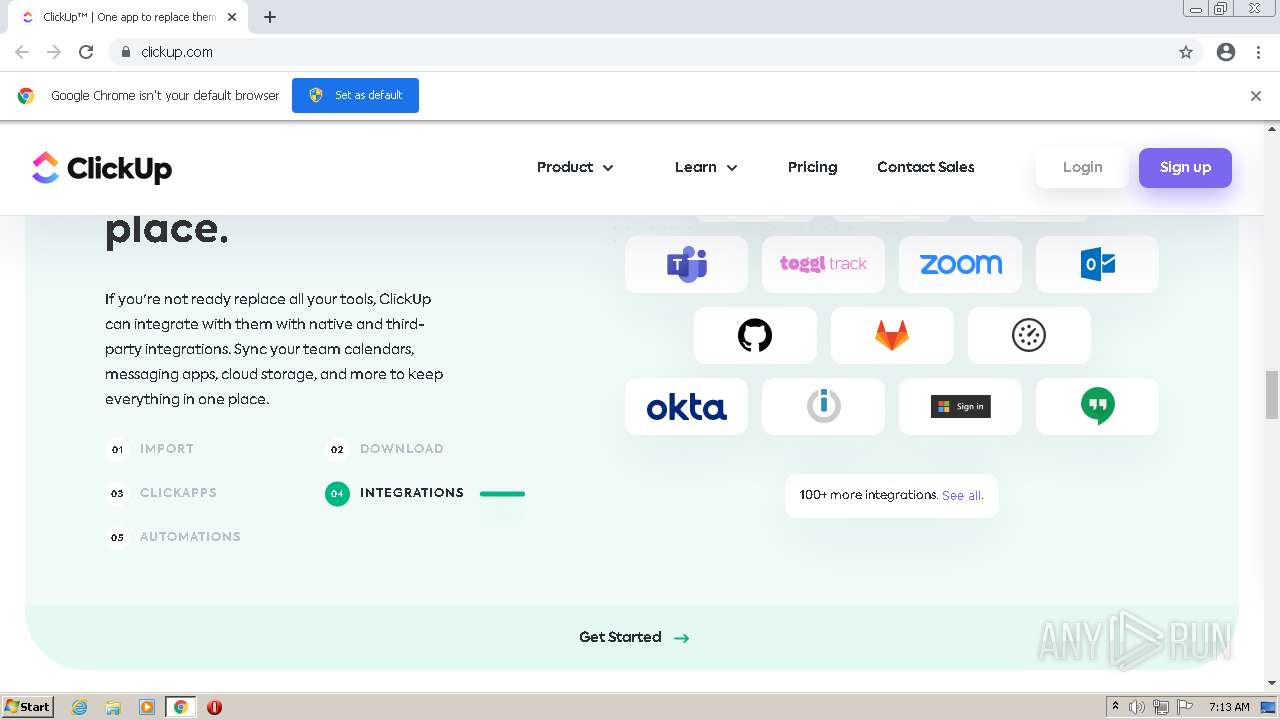Select the 01 Import step

(150, 449)
